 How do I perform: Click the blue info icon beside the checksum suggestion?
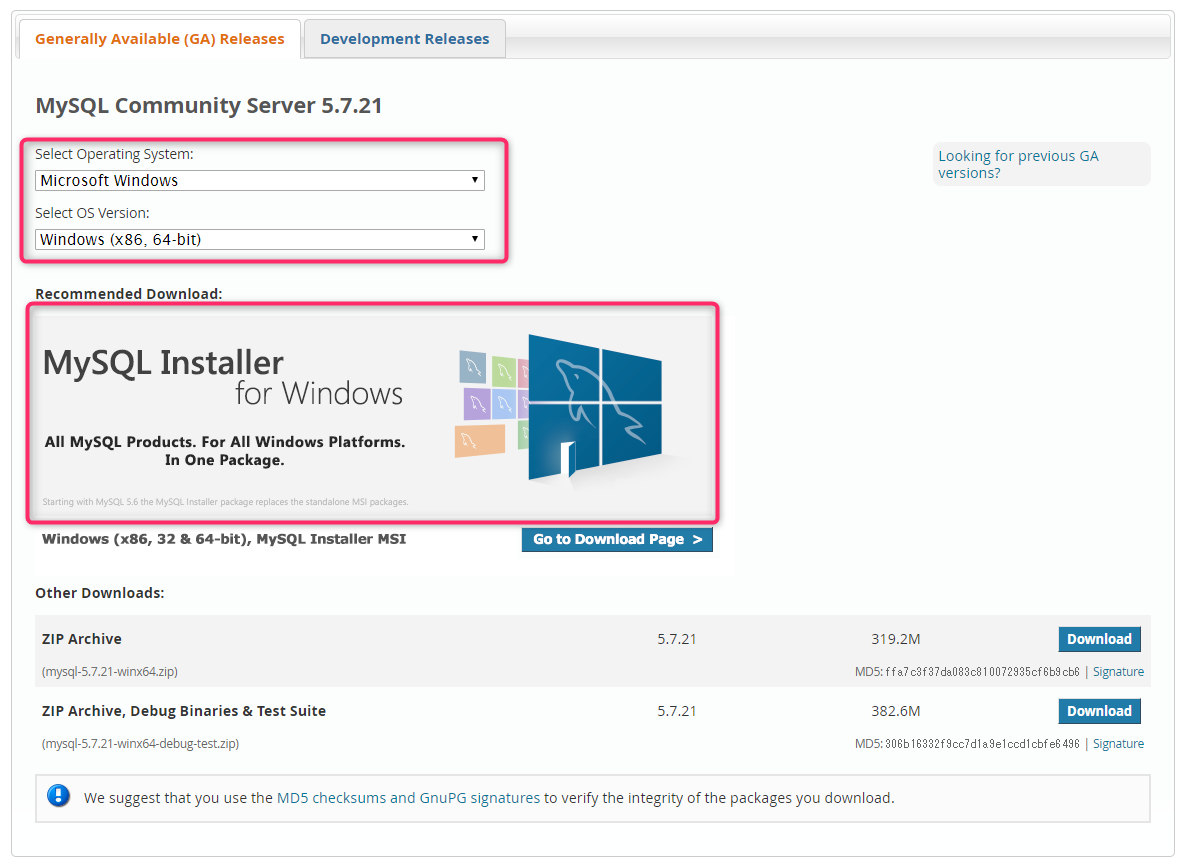(x=59, y=797)
